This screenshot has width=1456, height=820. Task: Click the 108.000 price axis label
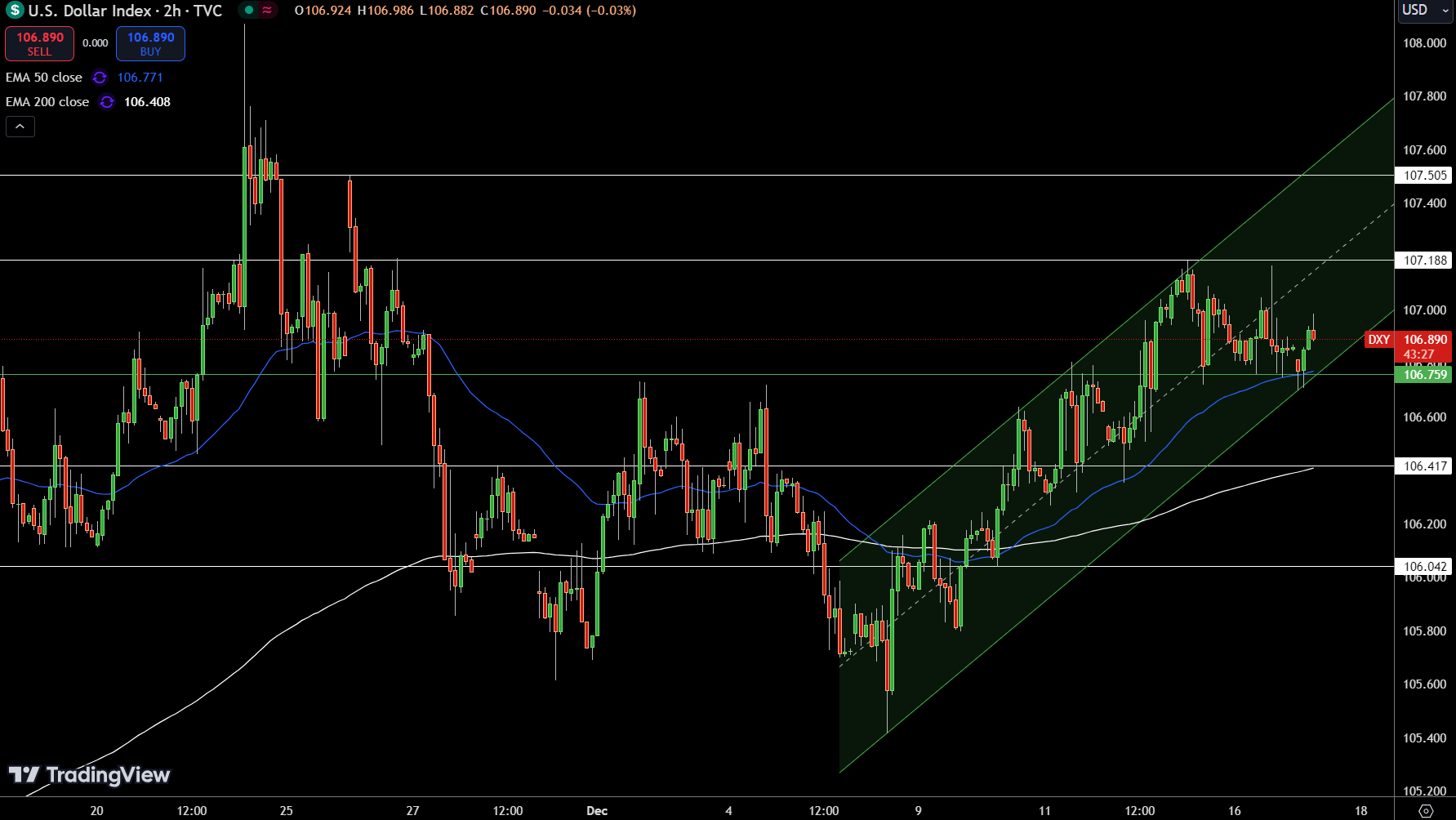coord(1424,43)
